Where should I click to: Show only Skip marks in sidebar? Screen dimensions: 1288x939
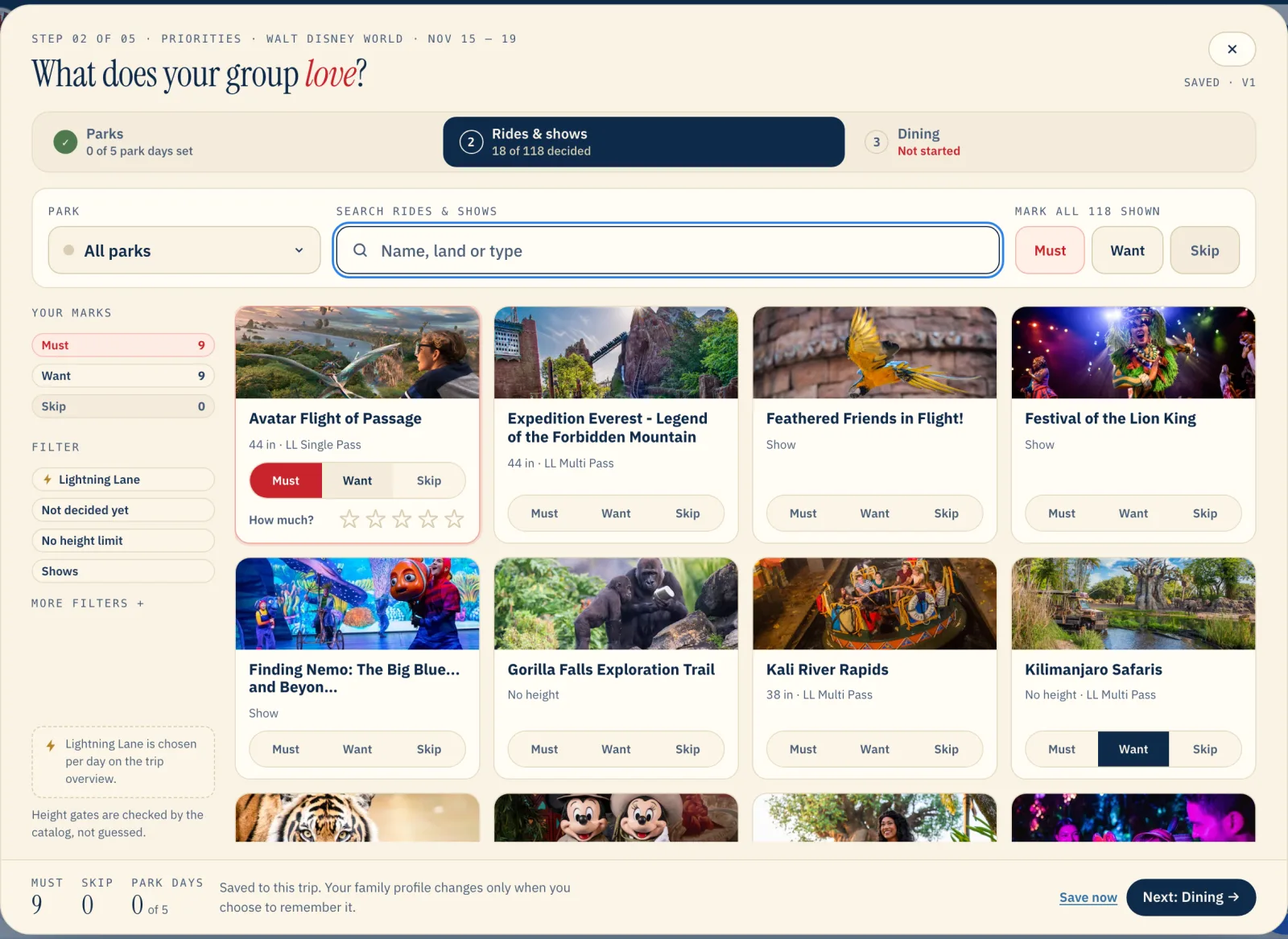coord(123,406)
